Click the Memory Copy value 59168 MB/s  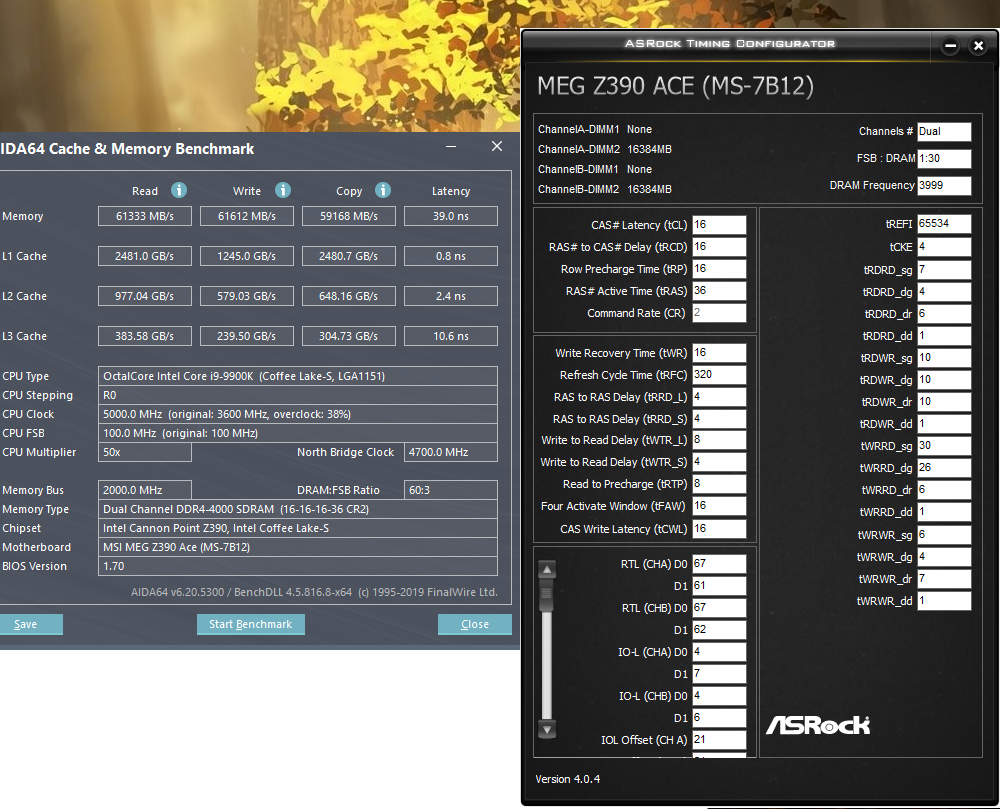[x=349, y=216]
